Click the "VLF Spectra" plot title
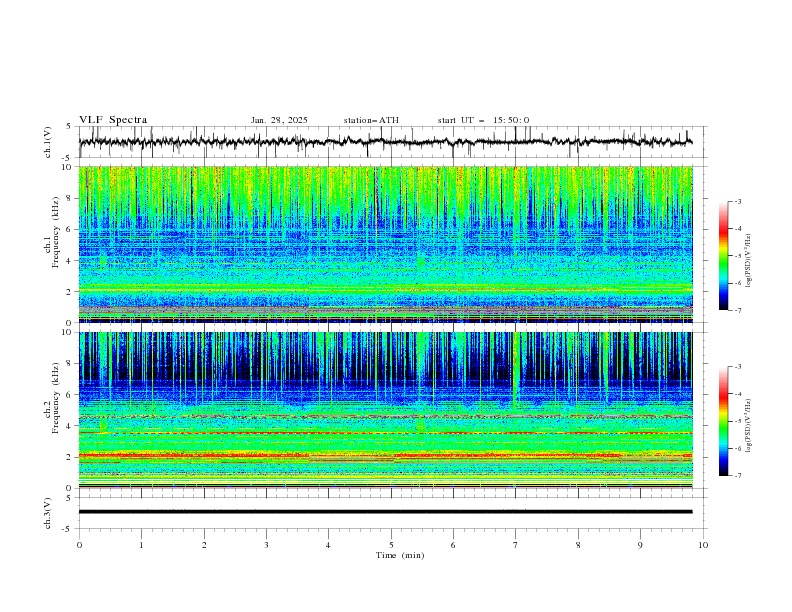The image size is (792, 612). [113, 120]
